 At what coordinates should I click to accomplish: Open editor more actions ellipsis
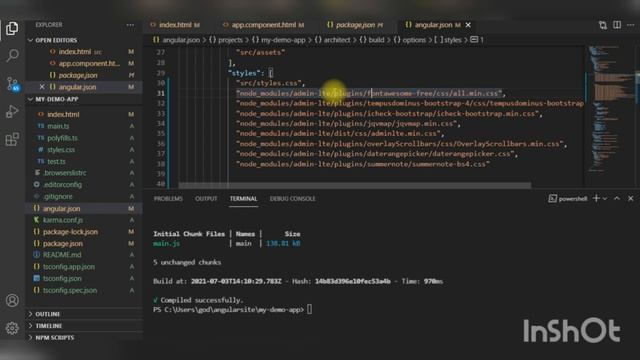[631, 25]
